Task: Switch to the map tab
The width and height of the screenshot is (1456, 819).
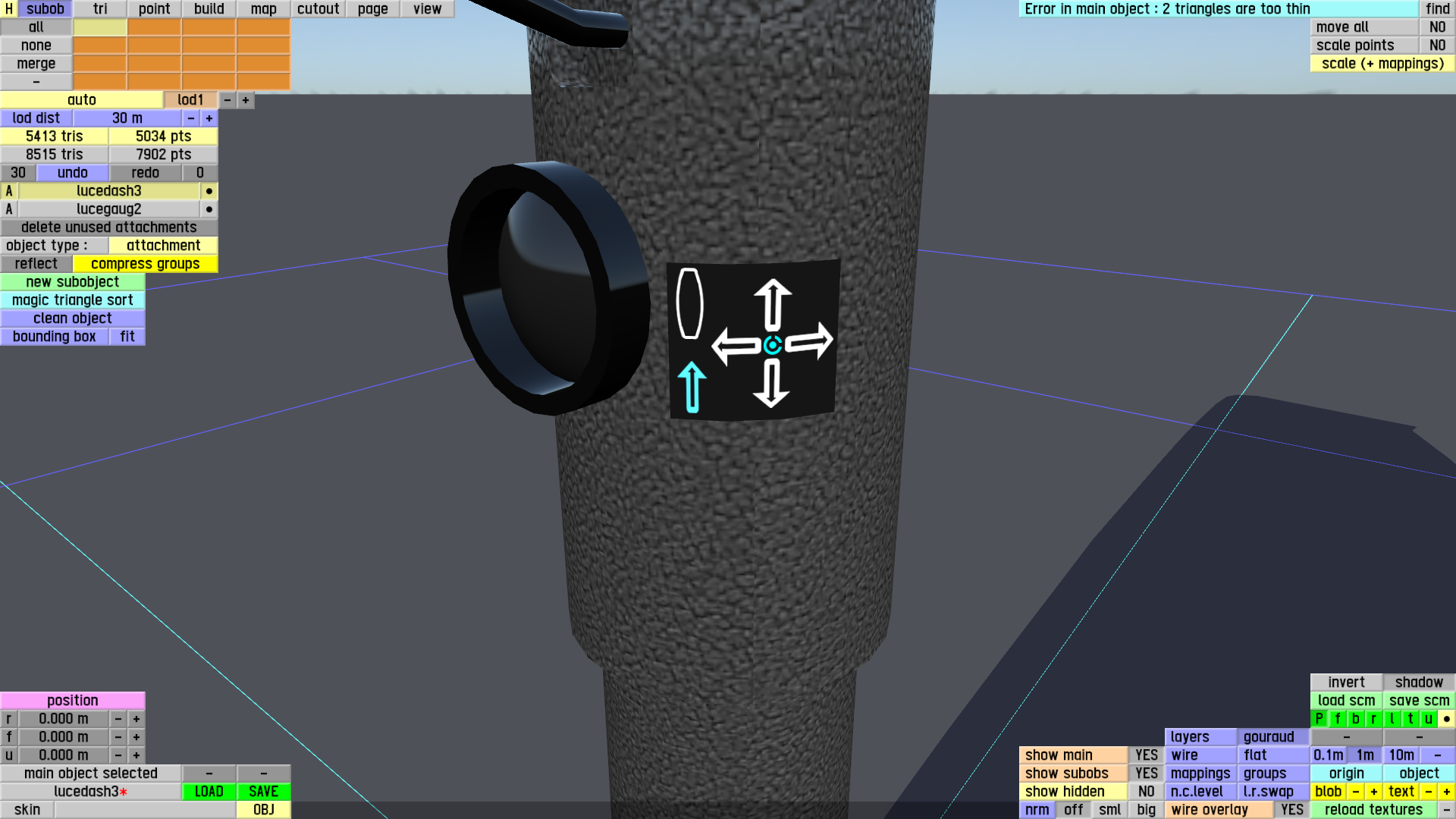Action: [x=263, y=9]
